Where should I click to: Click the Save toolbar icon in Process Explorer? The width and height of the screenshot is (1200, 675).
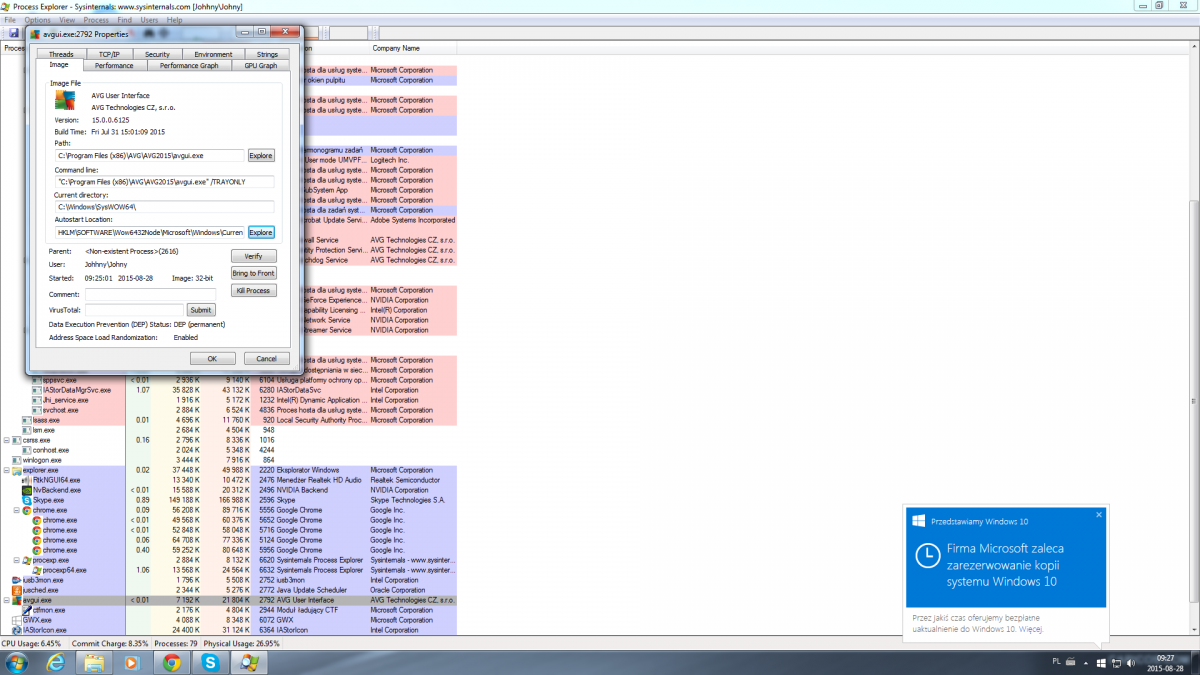tap(14, 33)
